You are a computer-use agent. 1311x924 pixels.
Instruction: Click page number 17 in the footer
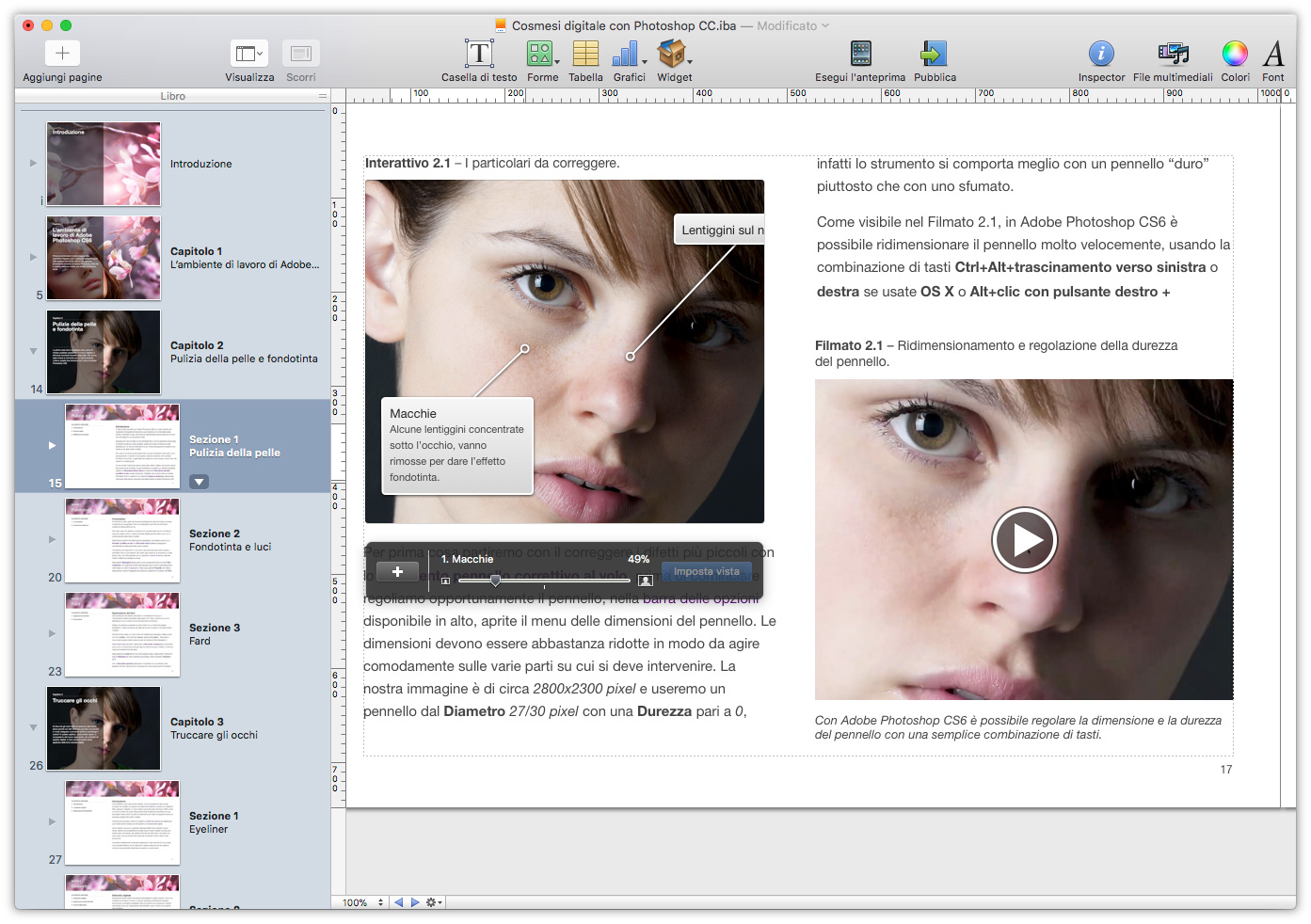pos(1226,770)
